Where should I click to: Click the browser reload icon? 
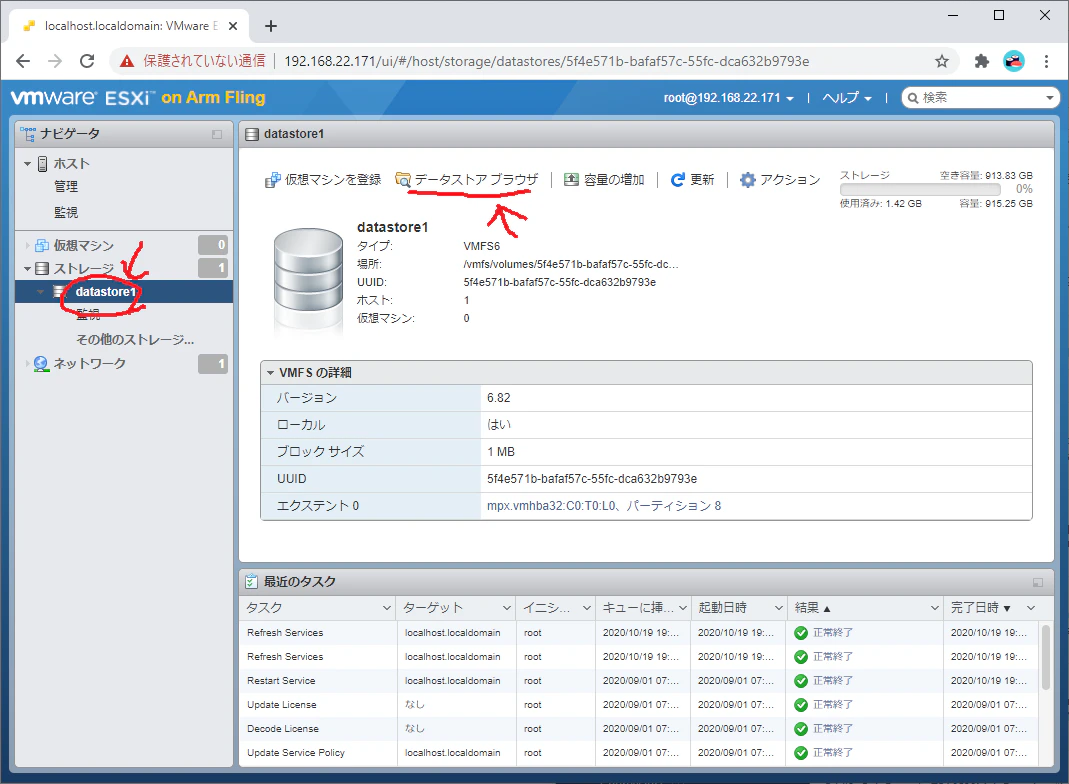(87, 61)
